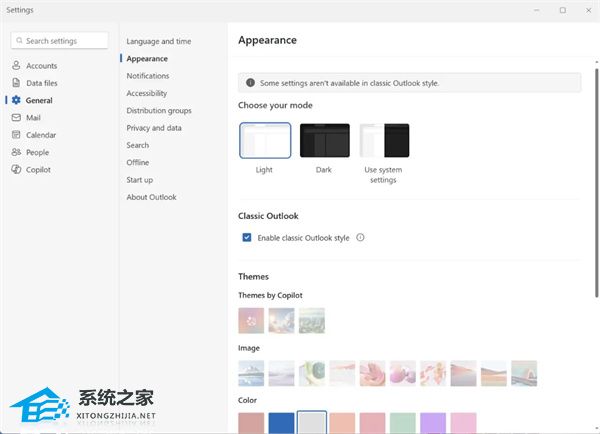
Task: Minimize the Settings window
Action: (x=537, y=10)
